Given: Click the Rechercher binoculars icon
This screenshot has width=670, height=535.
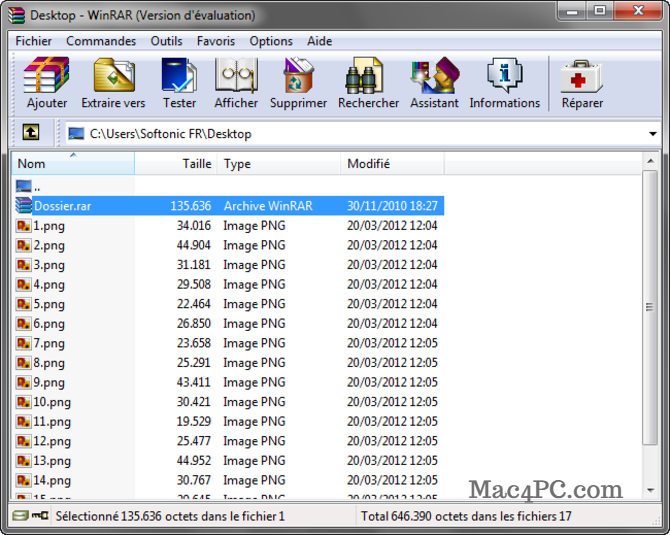Looking at the screenshot, I should 364,76.
